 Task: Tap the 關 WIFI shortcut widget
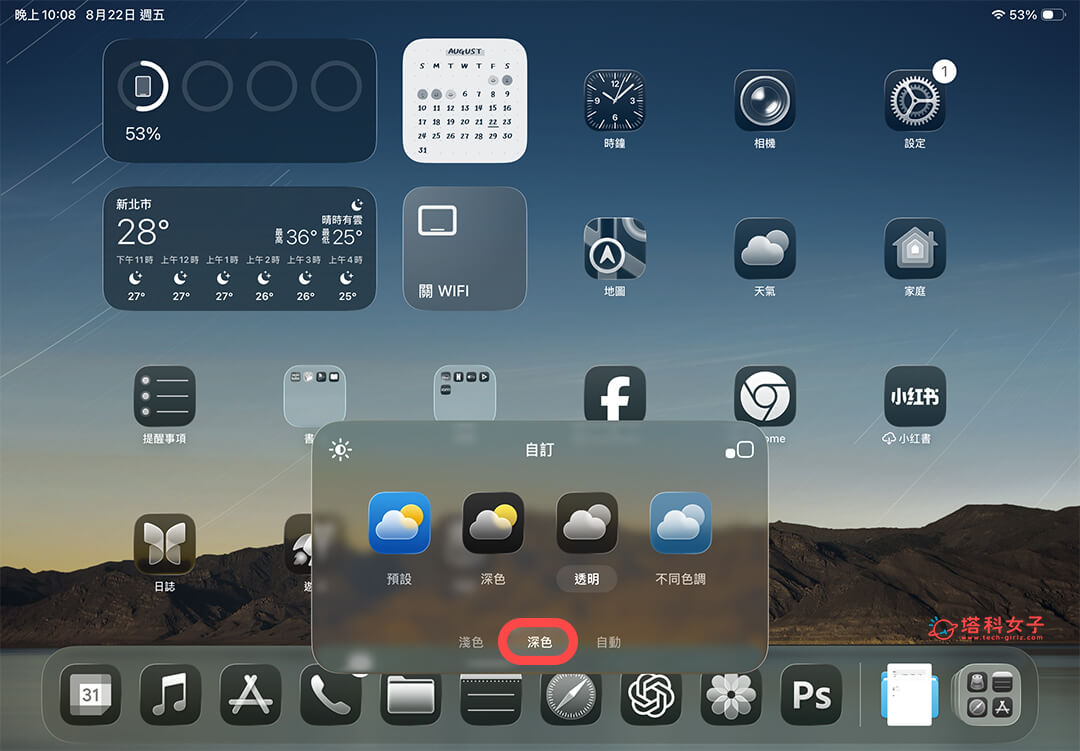pos(464,247)
